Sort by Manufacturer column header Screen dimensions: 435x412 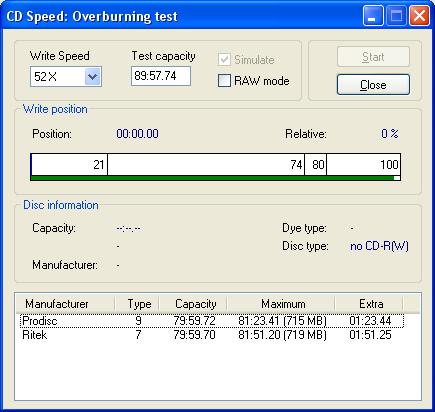pos(65,304)
